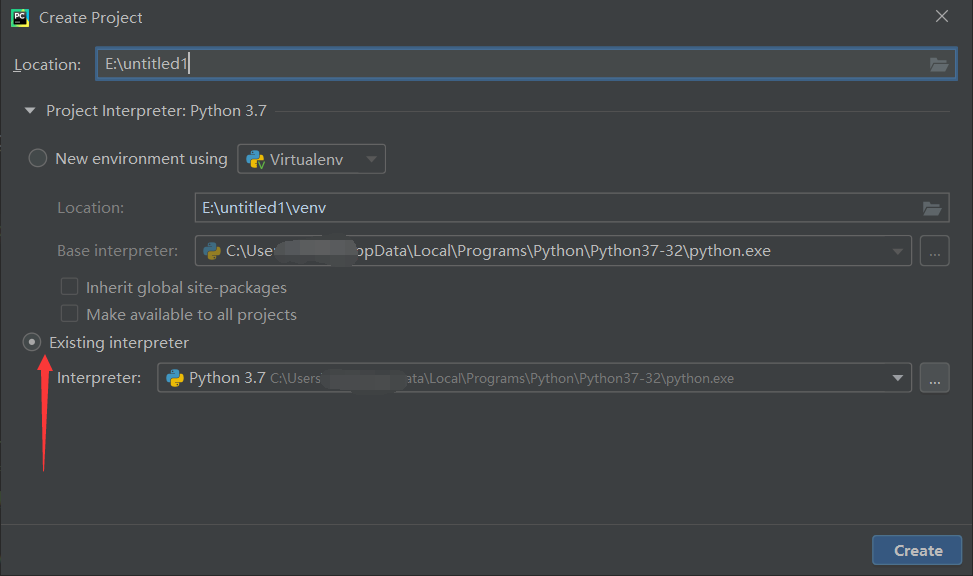
Task: Click the 'Make available to all projects' label
Action: (191, 315)
